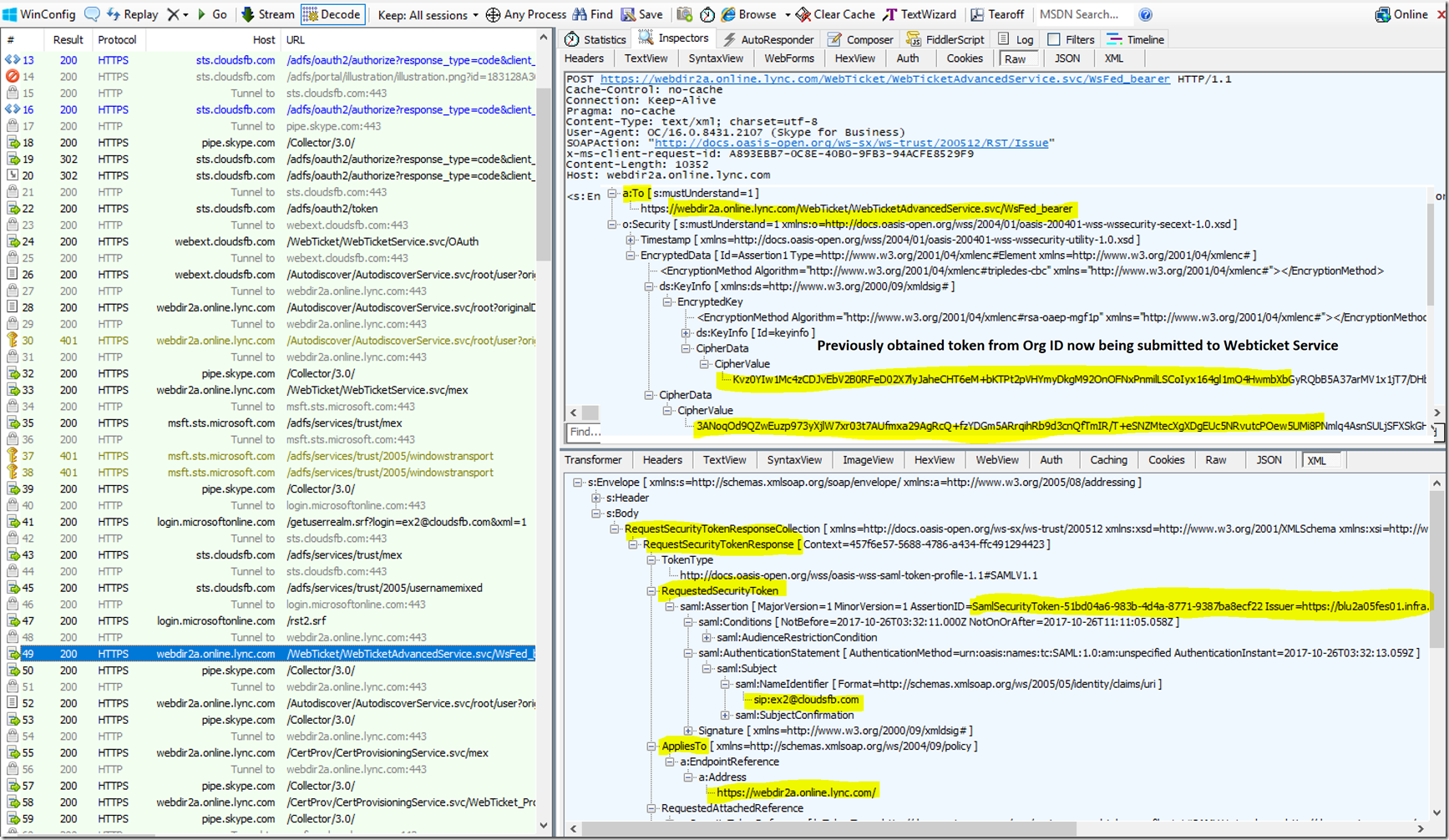Open the TextWizard tool
Viewport: 1449px width, 840px height.
tap(920, 14)
